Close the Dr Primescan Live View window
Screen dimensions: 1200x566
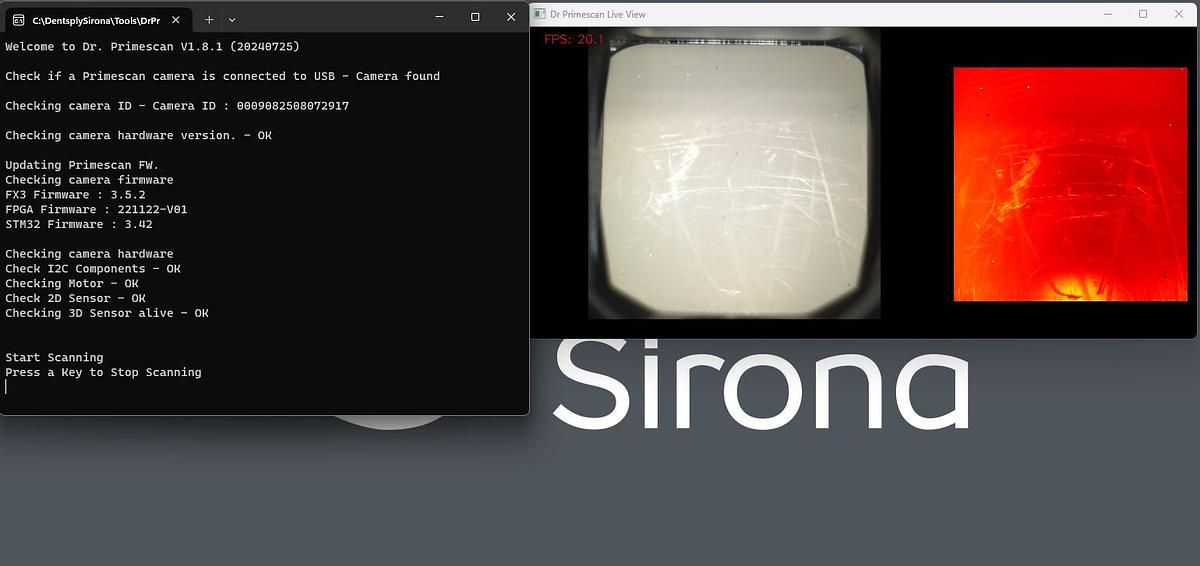coord(1178,14)
